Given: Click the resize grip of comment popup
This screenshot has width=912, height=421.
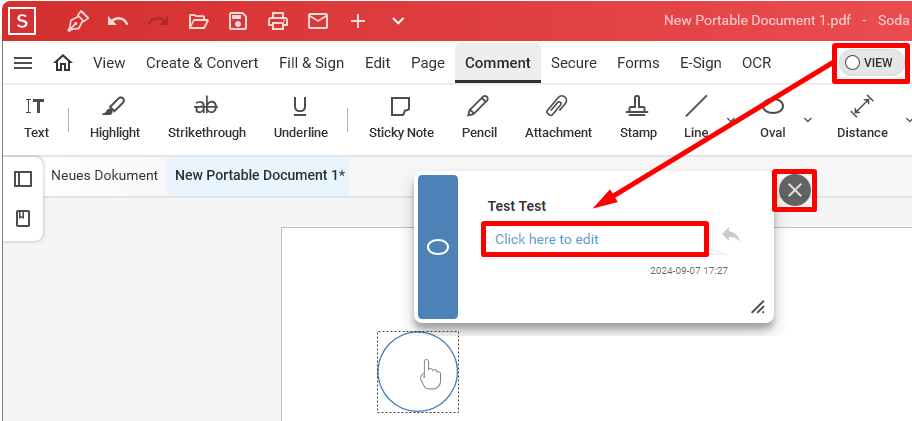Looking at the screenshot, I should 758,307.
